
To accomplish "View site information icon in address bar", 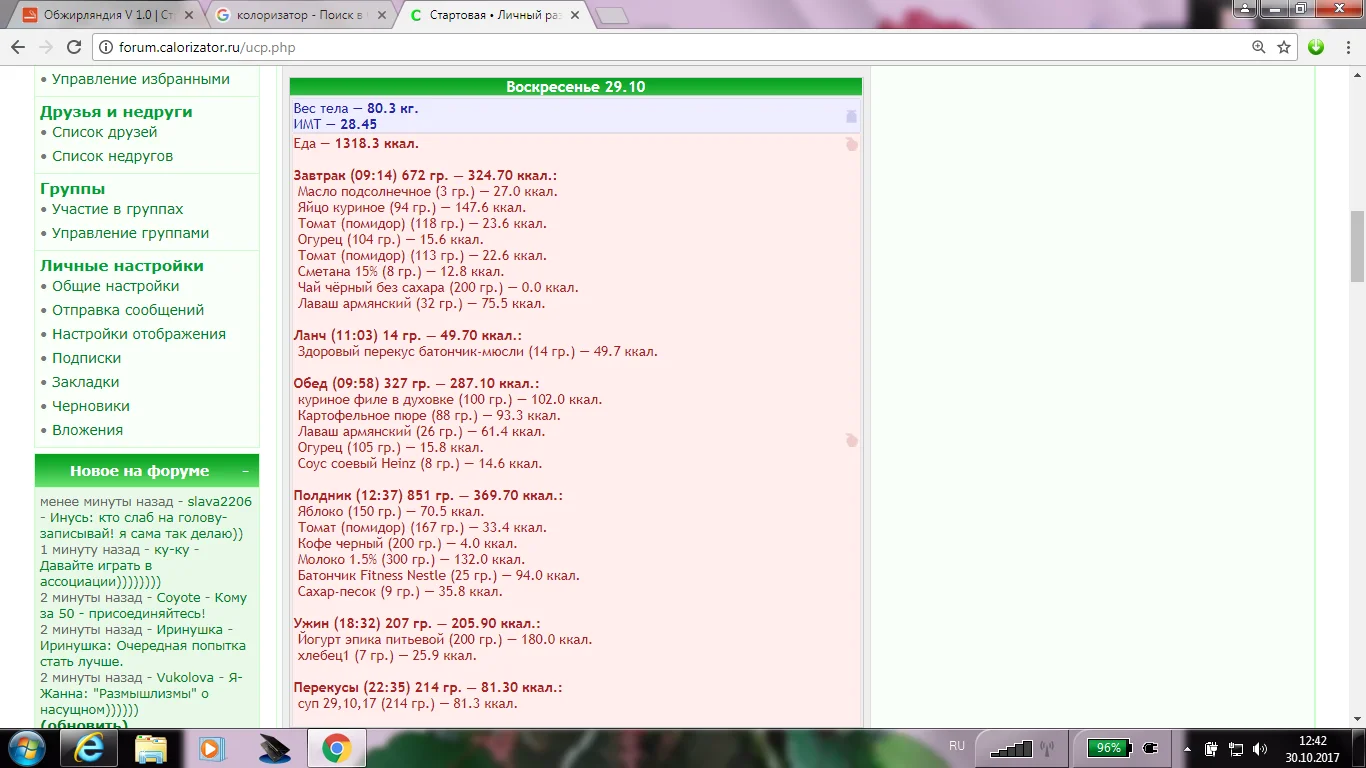I will pos(106,47).
